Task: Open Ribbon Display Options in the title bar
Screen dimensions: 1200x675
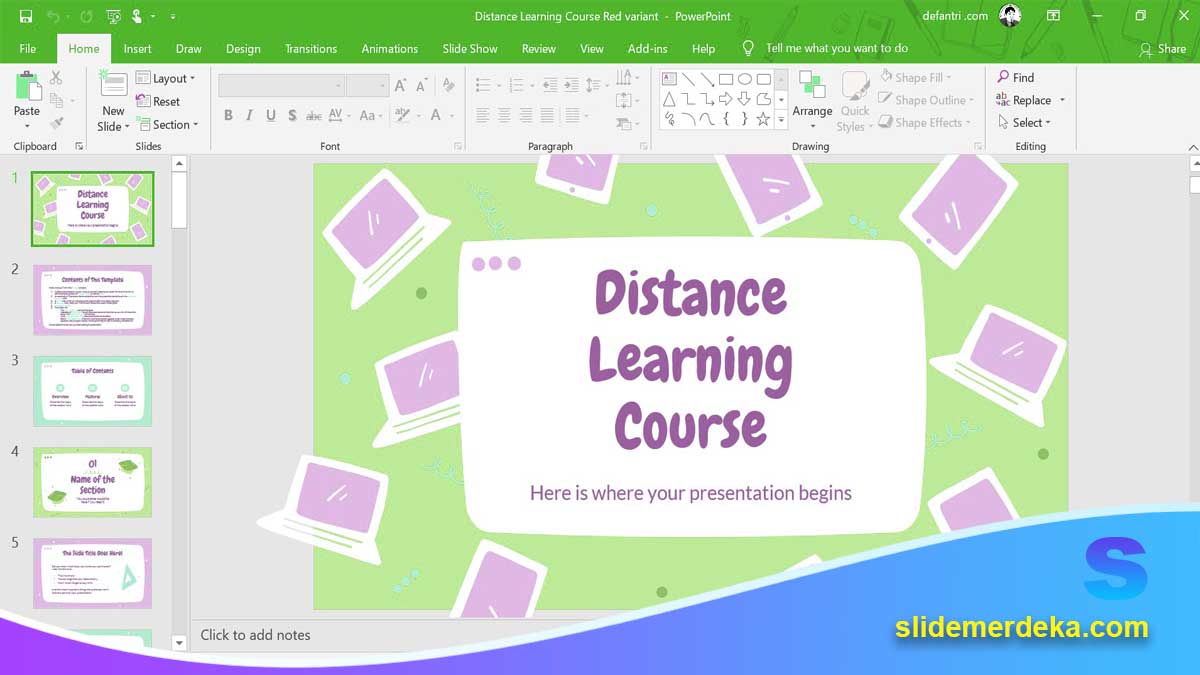Action: pos(1053,16)
